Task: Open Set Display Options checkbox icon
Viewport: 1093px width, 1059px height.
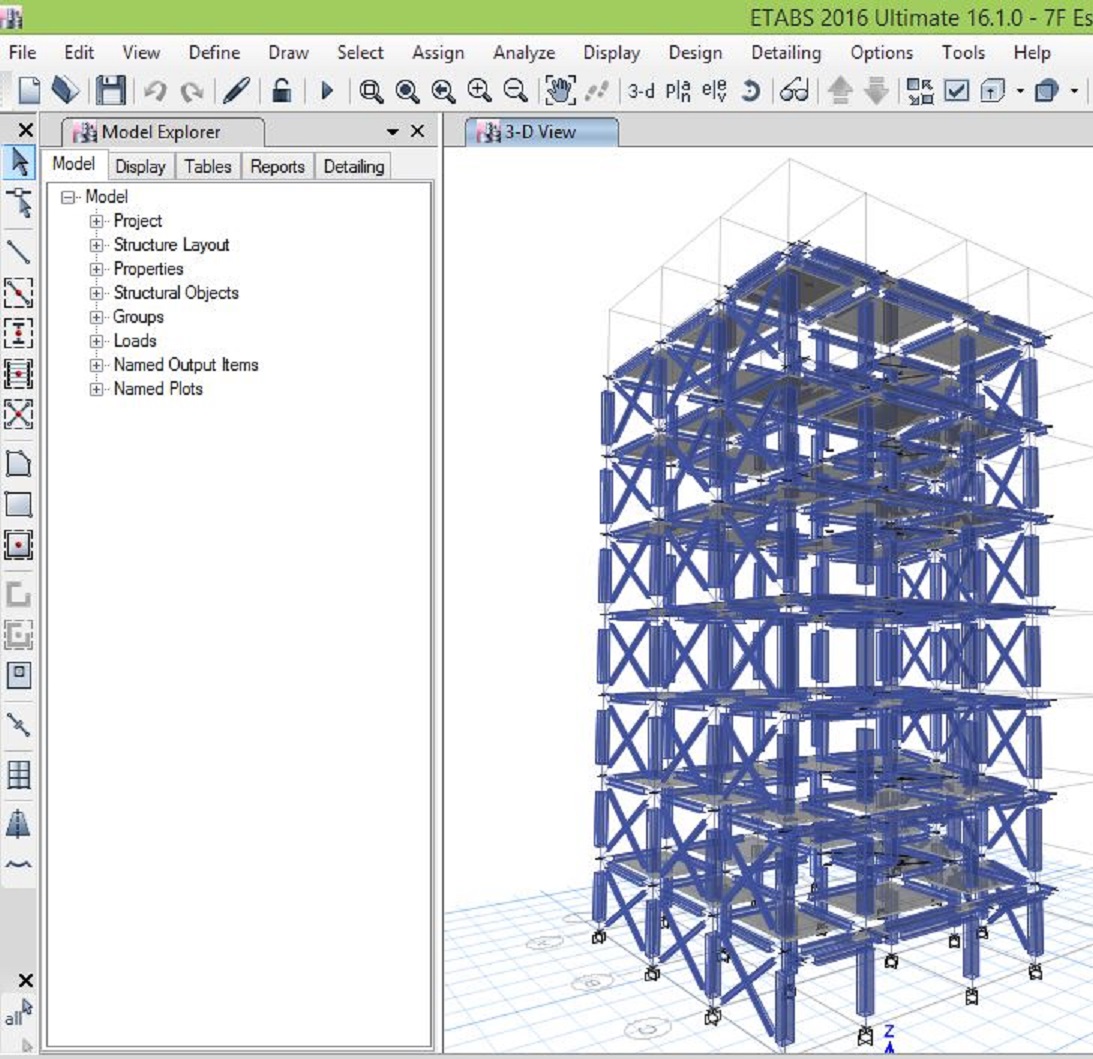Action: [956, 91]
